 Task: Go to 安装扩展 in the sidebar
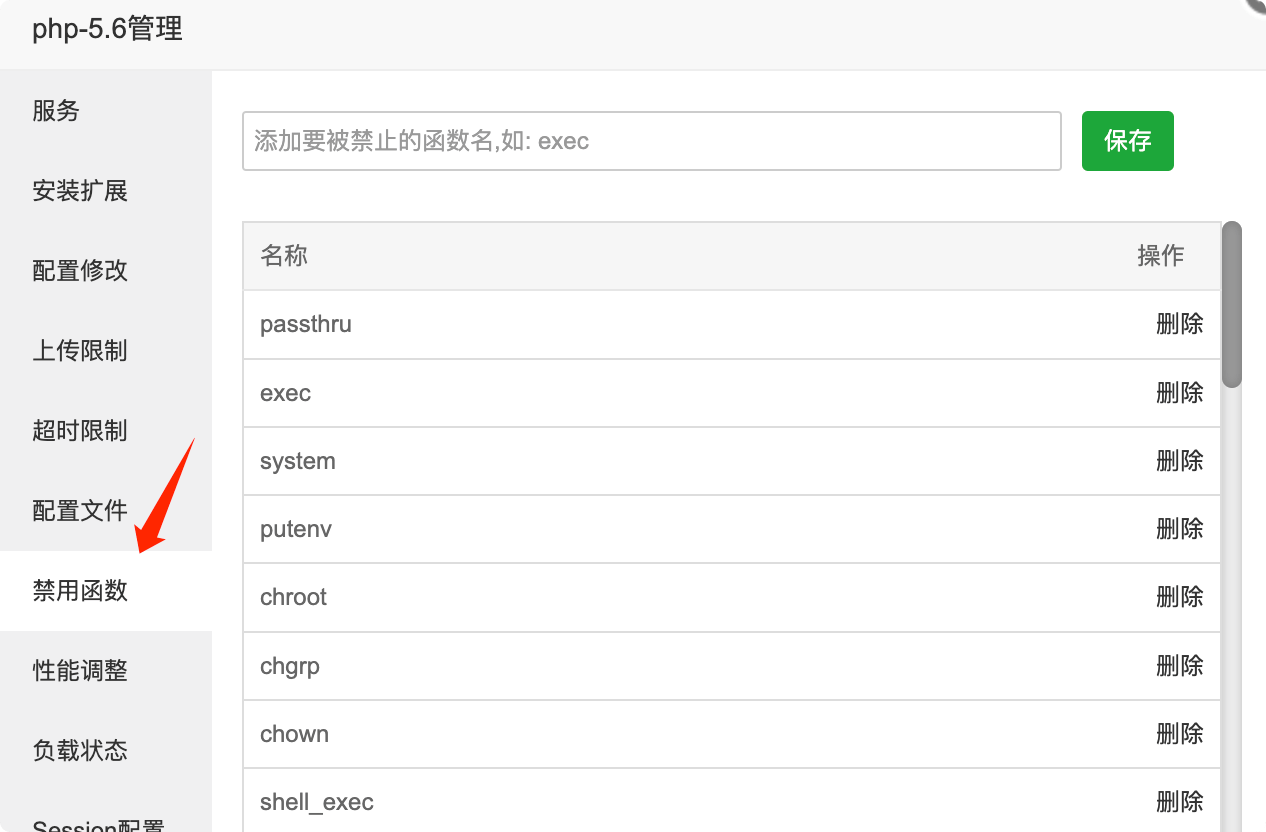[80, 191]
